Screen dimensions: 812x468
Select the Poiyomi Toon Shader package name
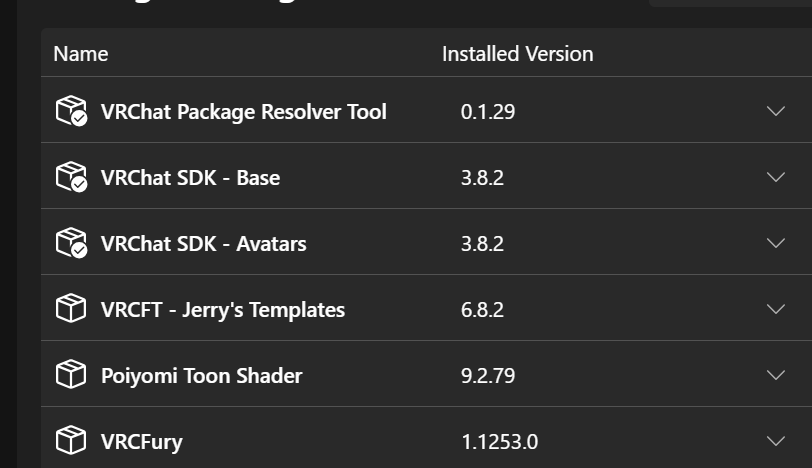tap(201, 376)
